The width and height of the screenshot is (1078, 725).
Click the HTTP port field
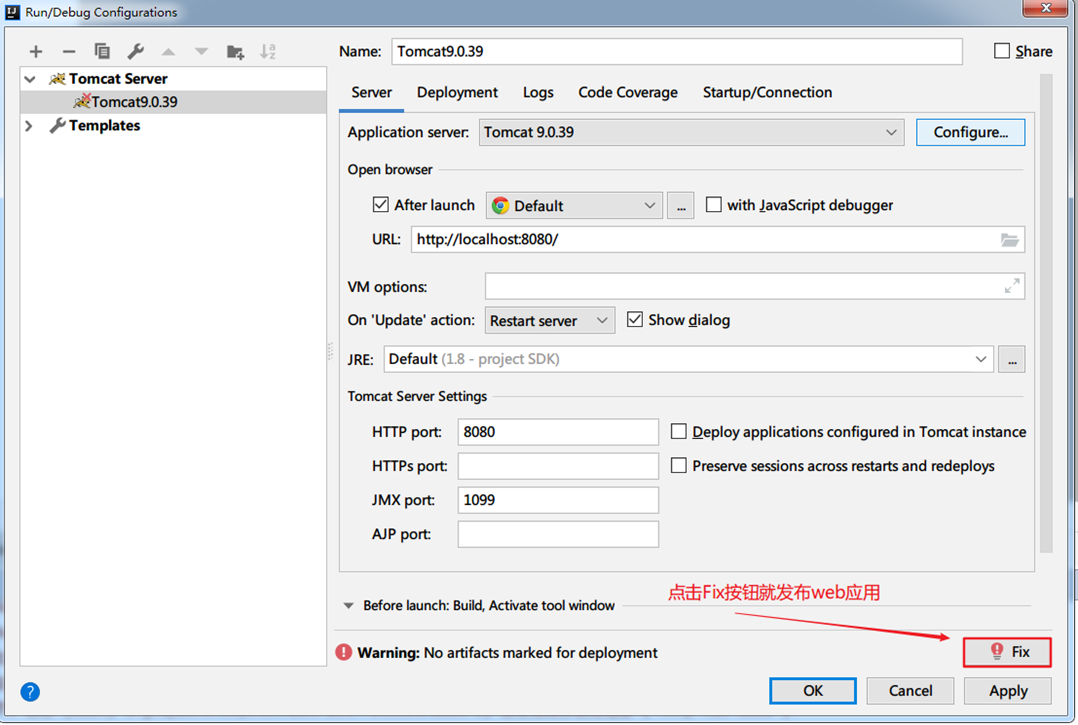click(x=558, y=432)
